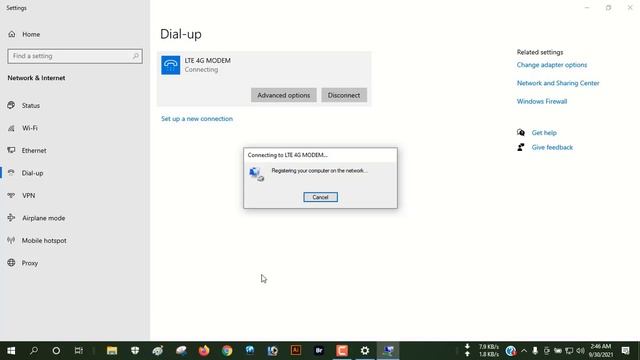Open Windows Firewall link

(542, 101)
